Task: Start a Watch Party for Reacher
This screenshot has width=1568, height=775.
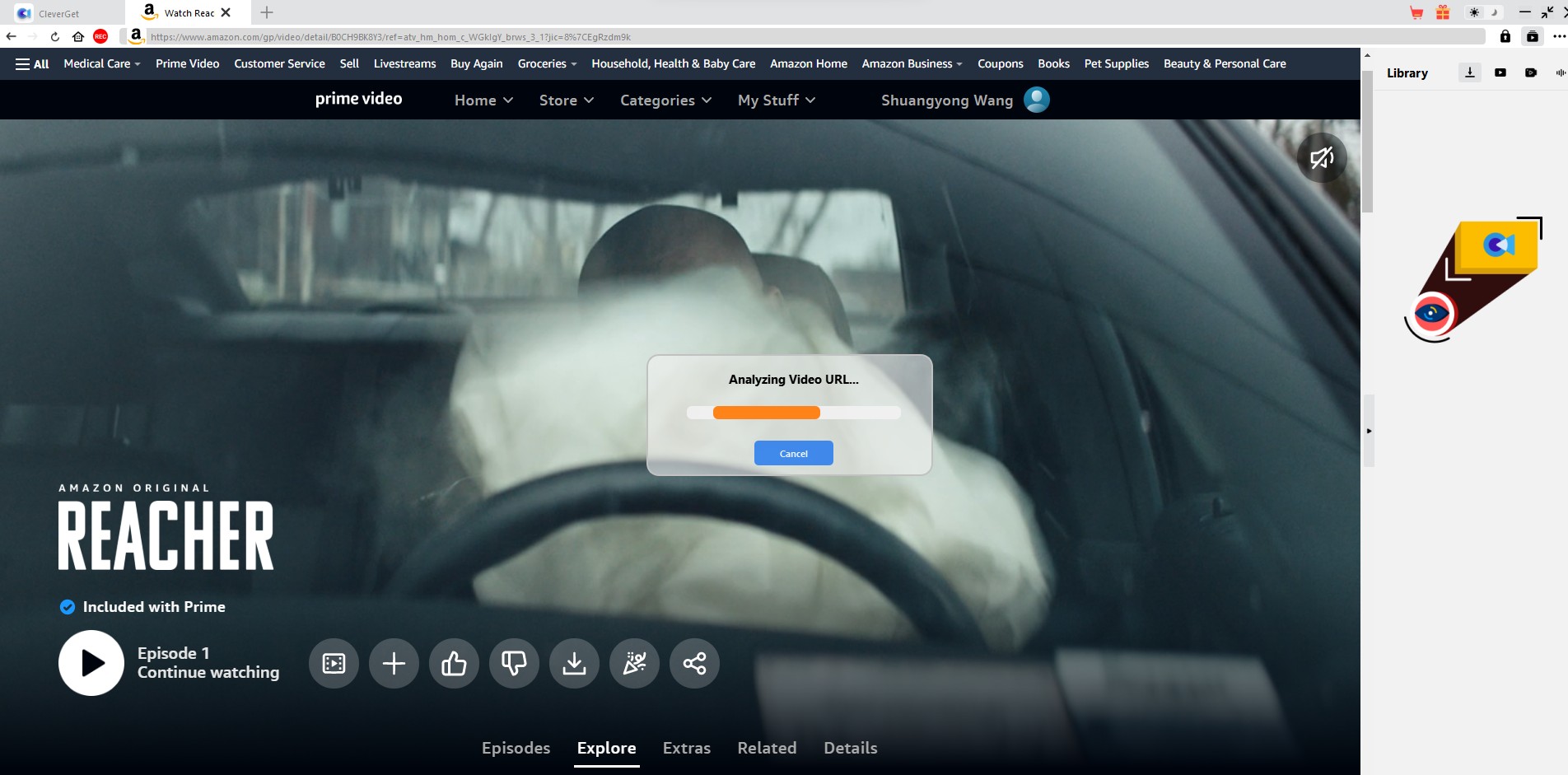Action: pyautogui.click(x=634, y=663)
